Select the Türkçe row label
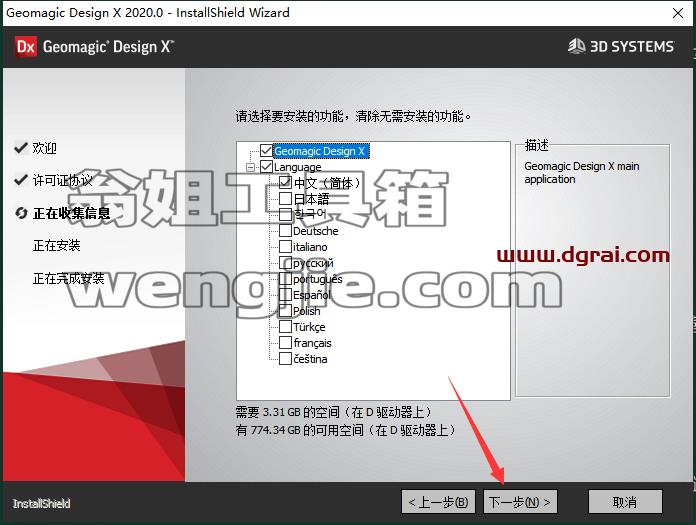 pyautogui.click(x=309, y=327)
